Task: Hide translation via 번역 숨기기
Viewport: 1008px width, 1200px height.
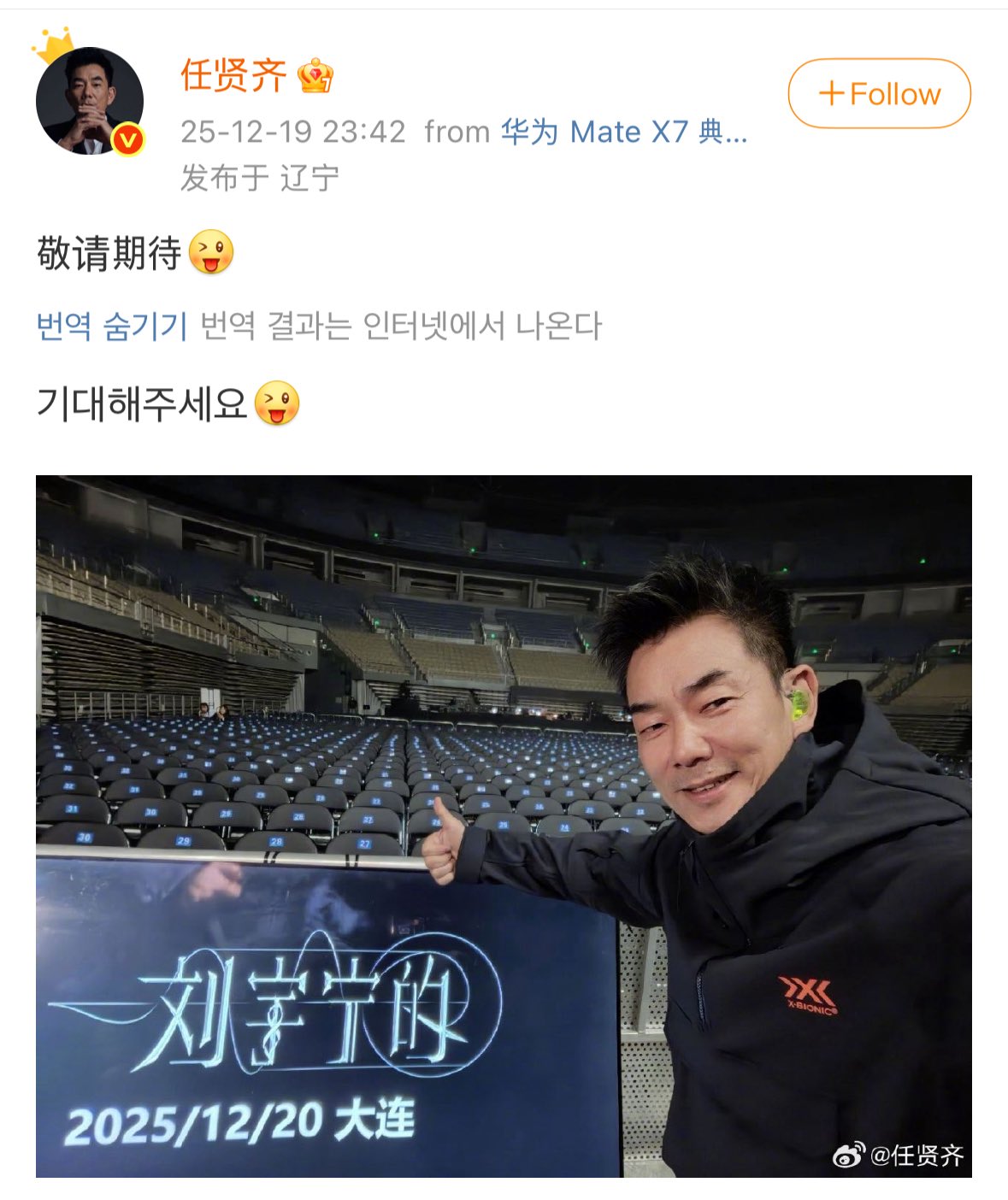Action: (x=112, y=326)
